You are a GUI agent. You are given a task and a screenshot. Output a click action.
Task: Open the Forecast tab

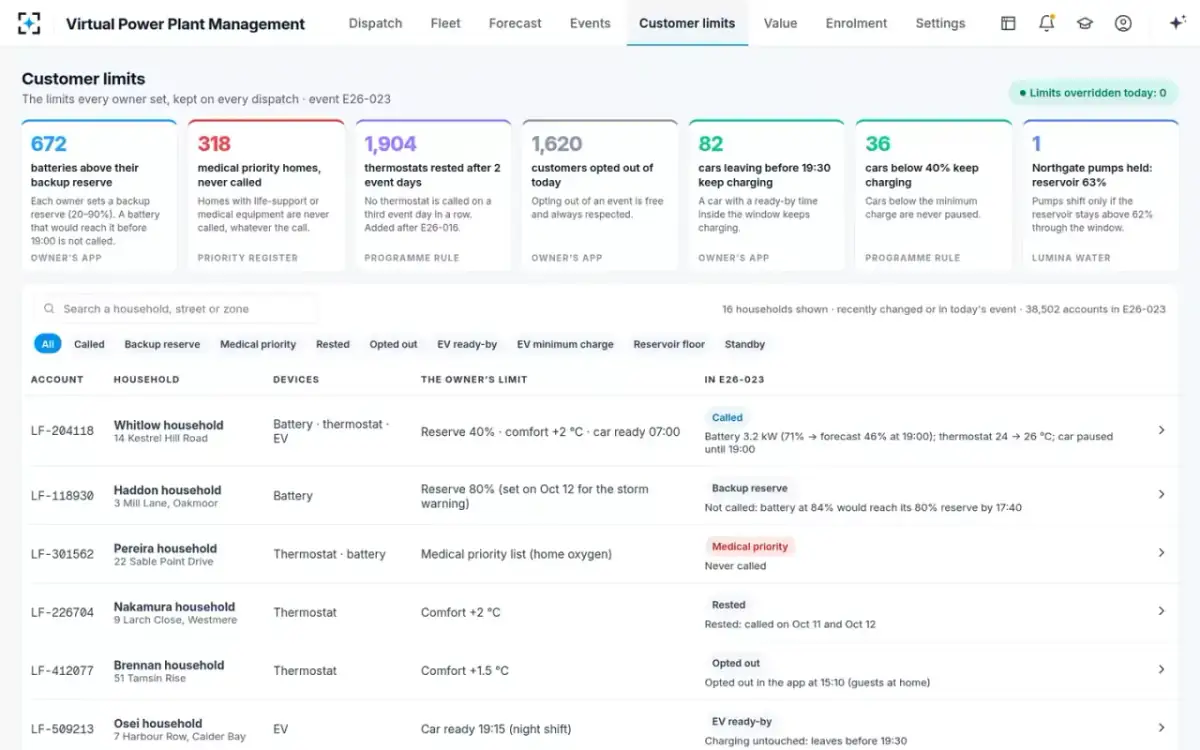[x=515, y=23]
